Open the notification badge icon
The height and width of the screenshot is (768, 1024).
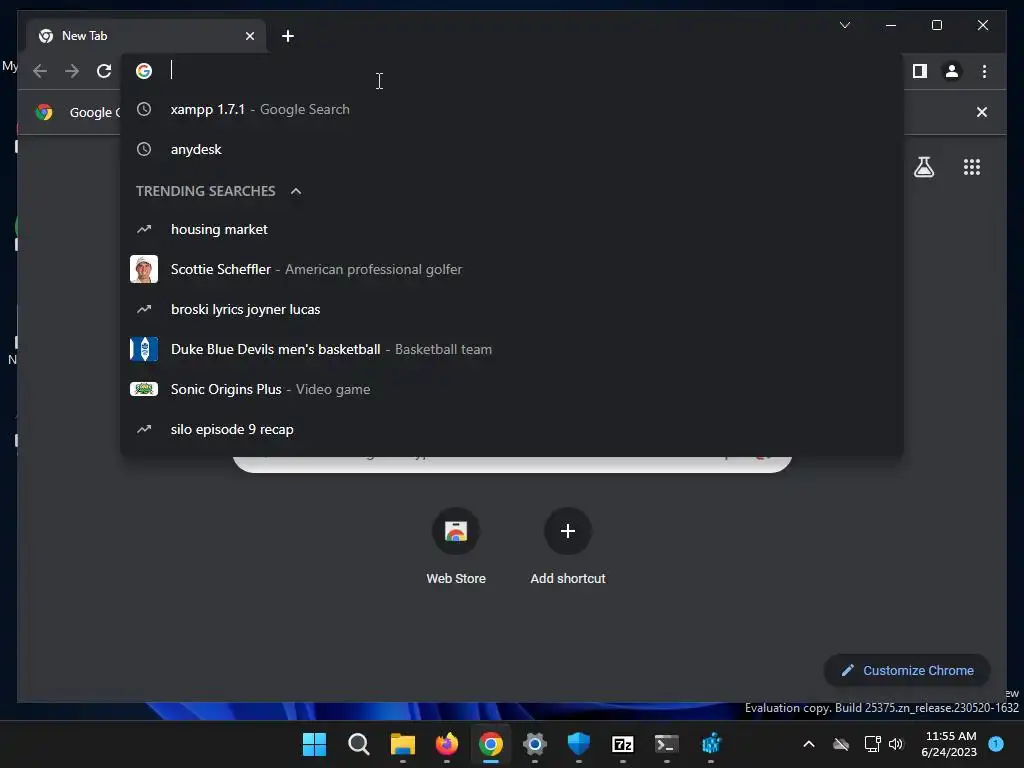[x=996, y=744]
